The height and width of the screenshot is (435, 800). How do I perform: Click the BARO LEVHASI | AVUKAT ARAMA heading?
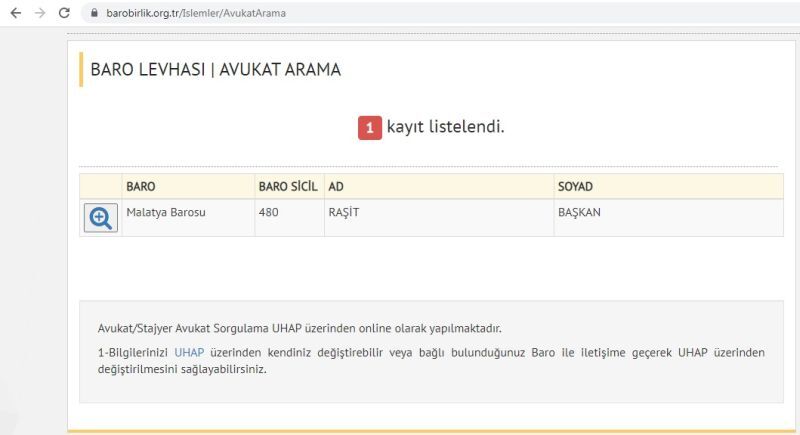tap(215, 69)
